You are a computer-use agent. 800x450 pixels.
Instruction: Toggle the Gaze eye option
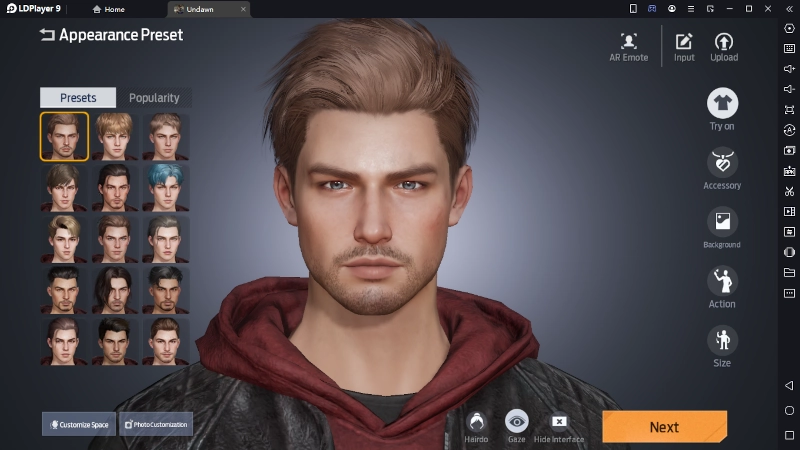(516, 427)
